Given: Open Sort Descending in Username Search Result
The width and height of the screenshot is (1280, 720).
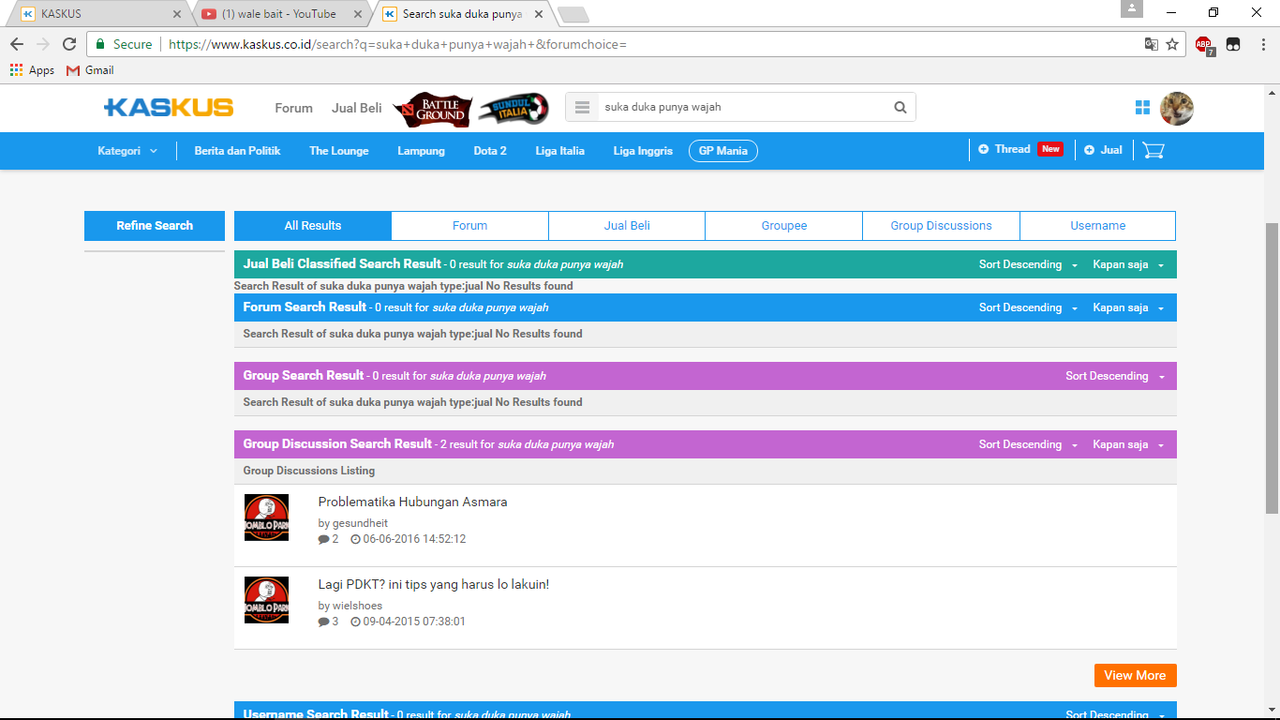Looking at the screenshot, I should [1115, 714].
